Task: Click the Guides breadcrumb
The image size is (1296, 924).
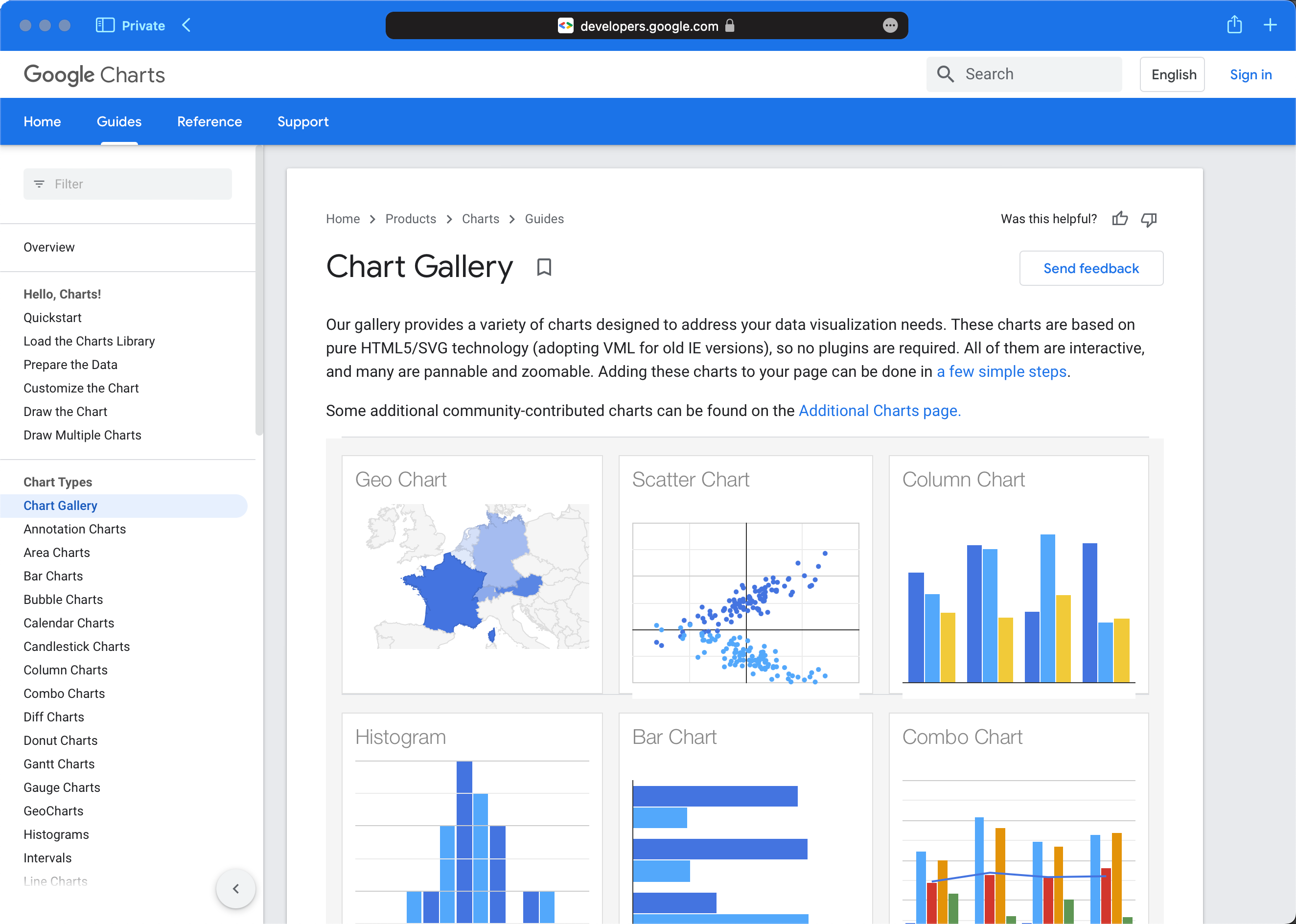Action: [544, 219]
